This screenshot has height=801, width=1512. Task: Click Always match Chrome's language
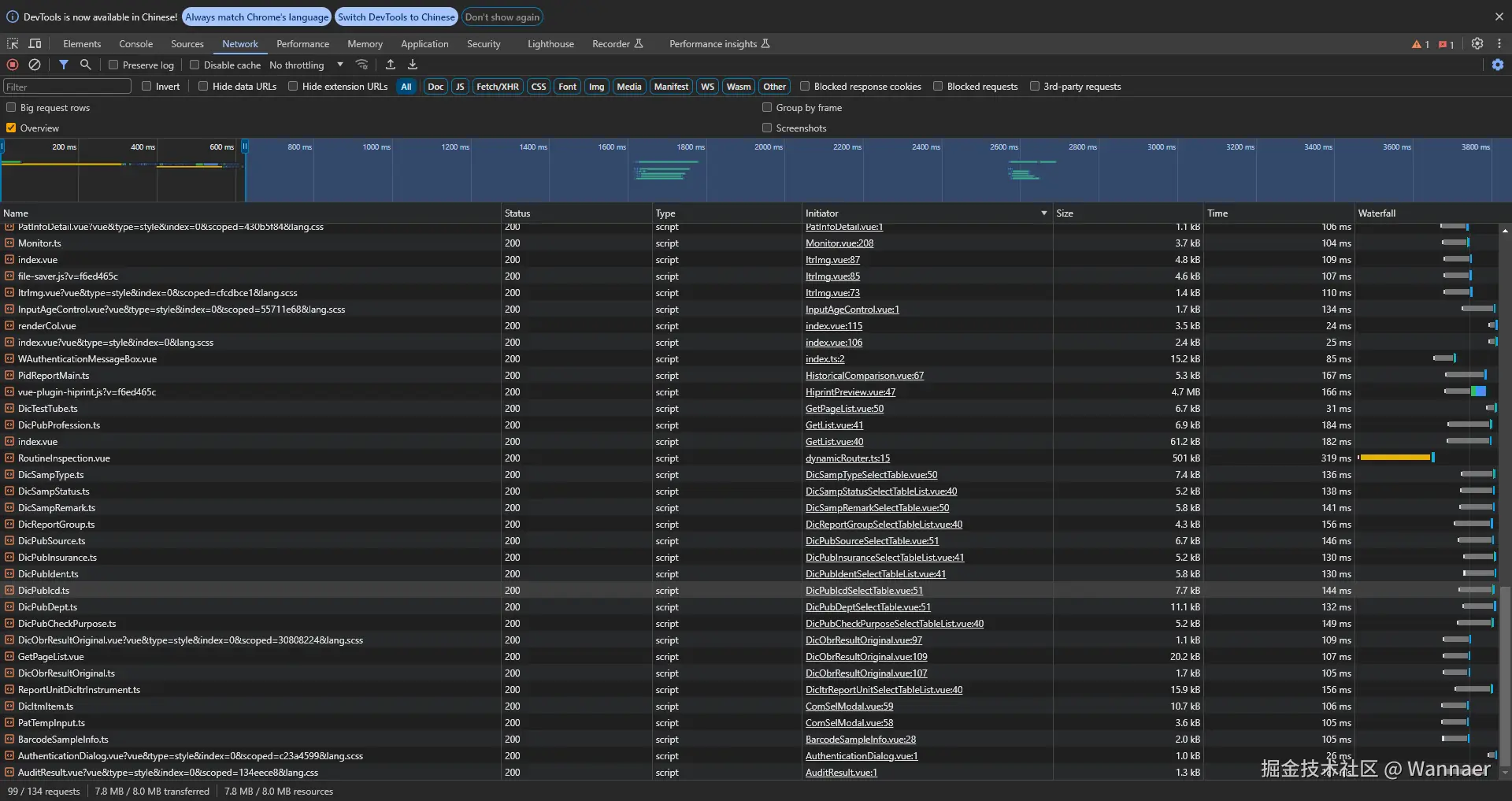pyautogui.click(x=257, y=17)
